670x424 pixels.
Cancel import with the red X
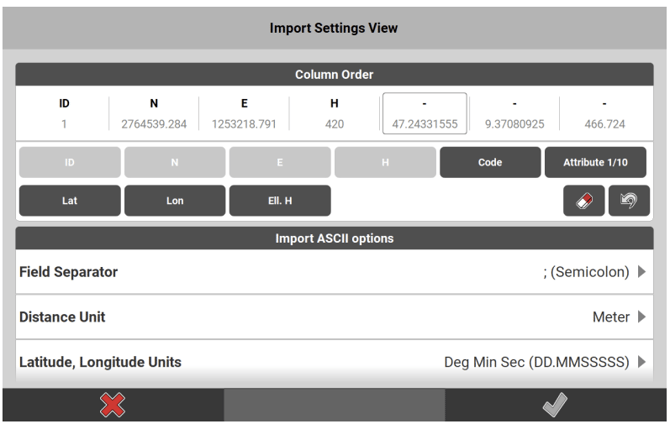tap(112, 405)
